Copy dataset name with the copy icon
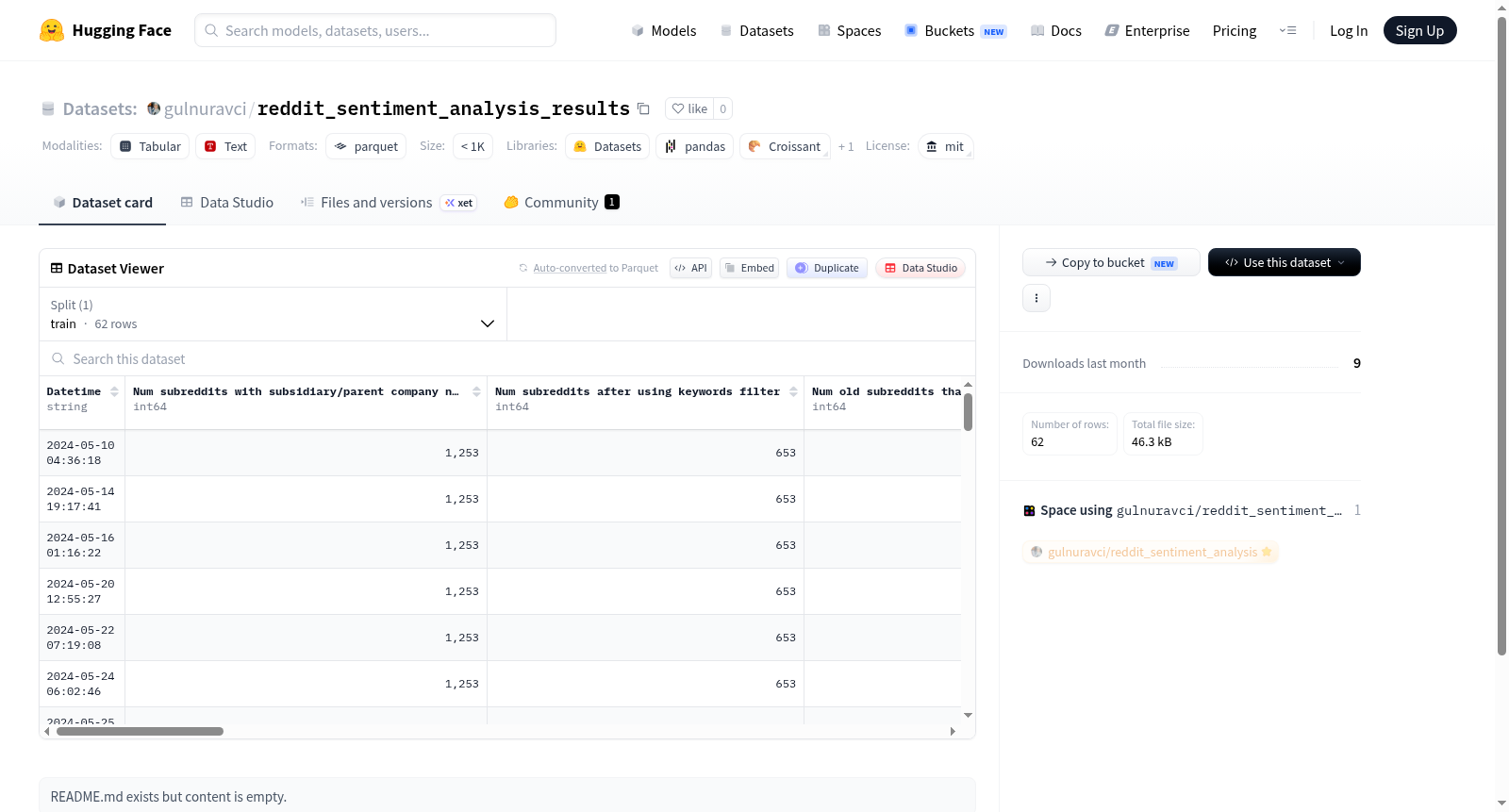 pyautogui.click(x=643, y=108)
